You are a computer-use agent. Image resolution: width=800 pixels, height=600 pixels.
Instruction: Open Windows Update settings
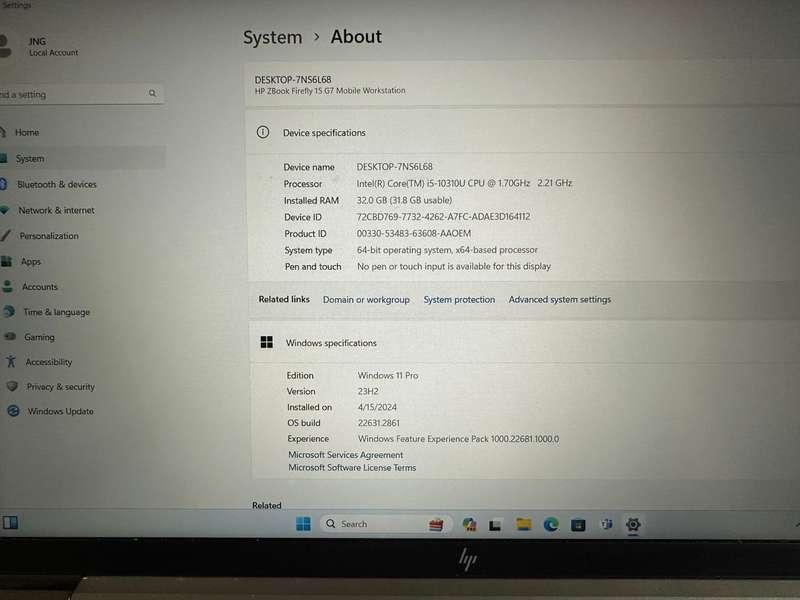point(60,411)
